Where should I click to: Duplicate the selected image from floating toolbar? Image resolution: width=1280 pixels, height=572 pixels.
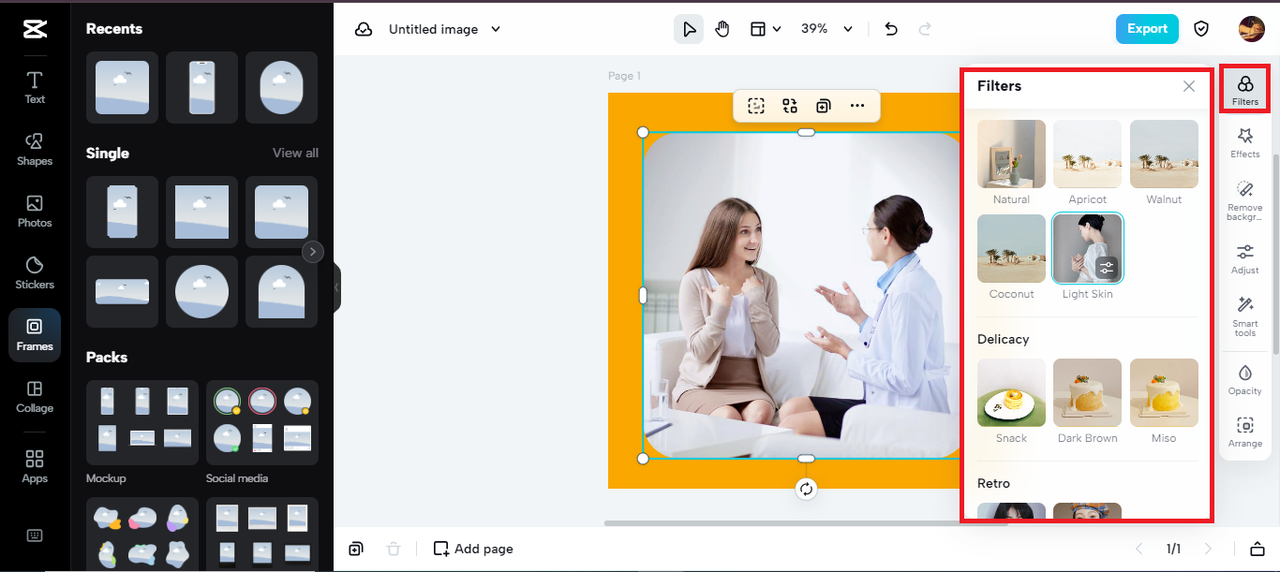click(x=823, y=106)
